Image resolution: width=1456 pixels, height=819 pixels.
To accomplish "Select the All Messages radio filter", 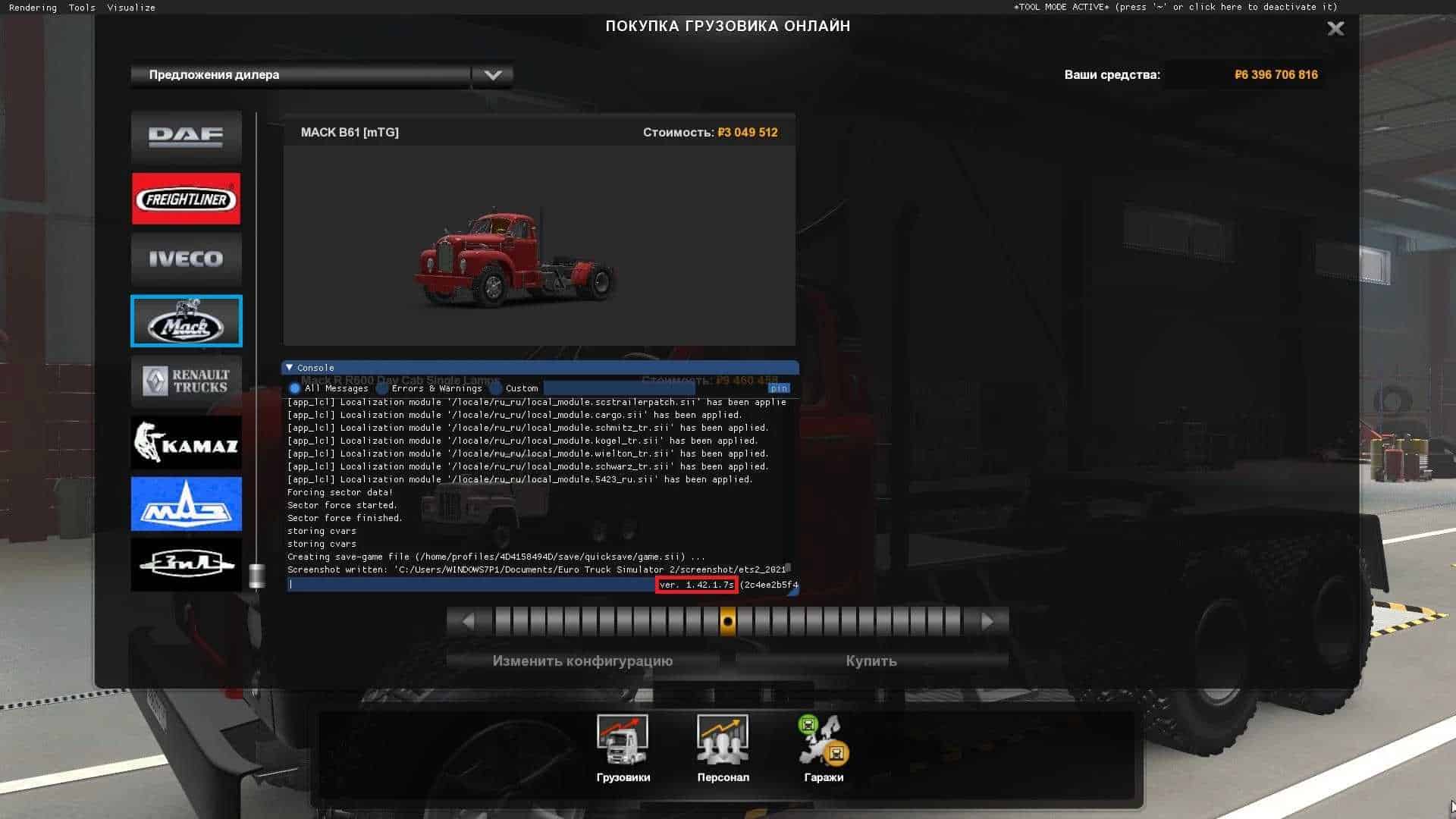I will pos(295,388).
